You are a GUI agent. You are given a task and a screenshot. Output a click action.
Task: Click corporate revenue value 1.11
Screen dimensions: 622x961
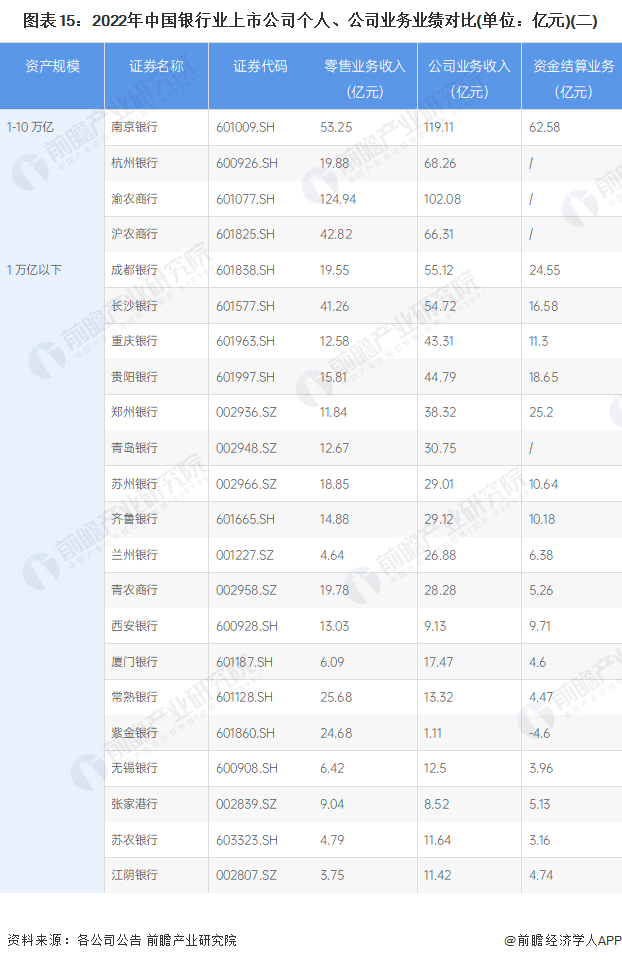pyautogui.click(x=433, y=733)
